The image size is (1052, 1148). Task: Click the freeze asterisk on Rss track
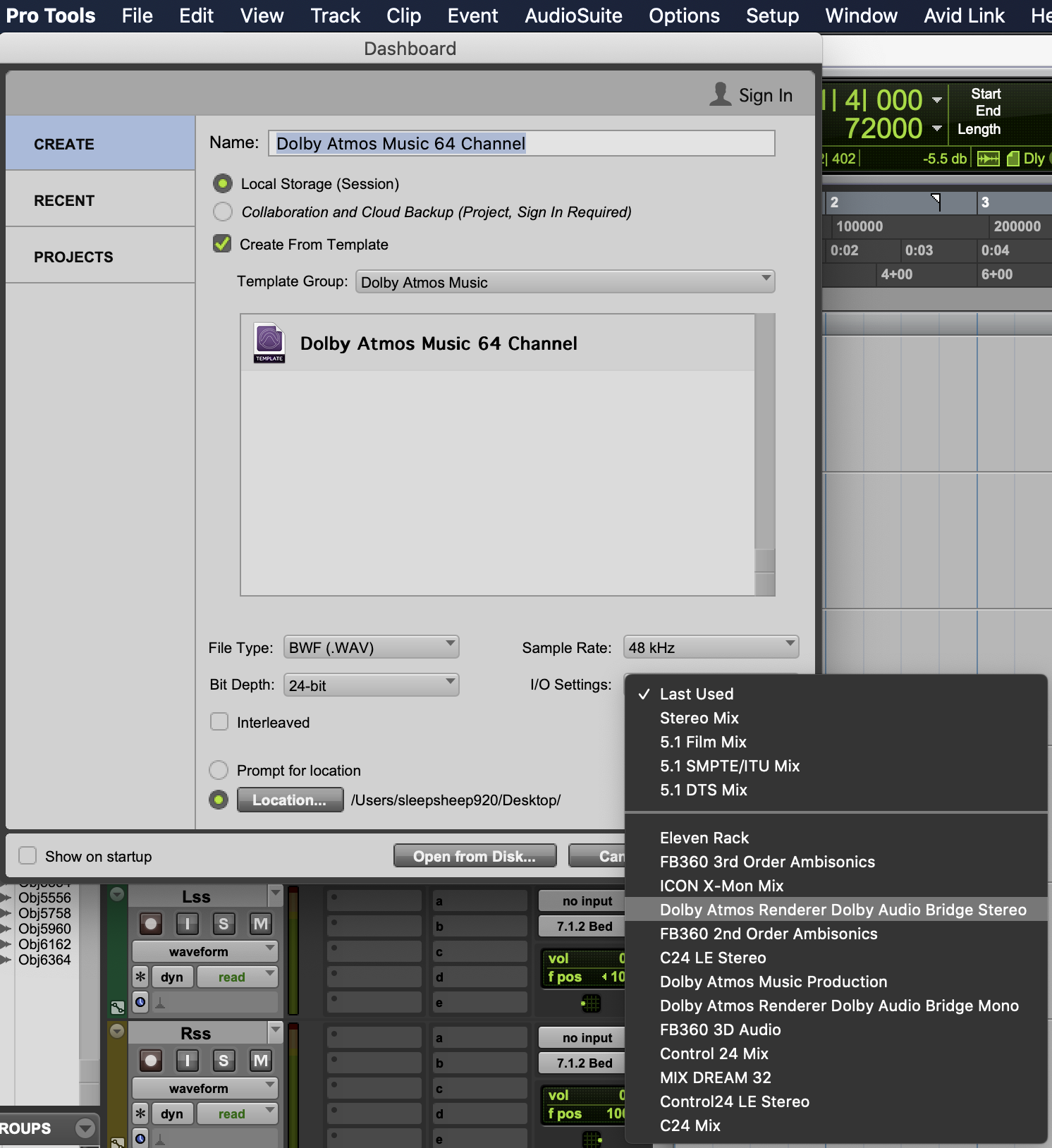tap(140, 1113)
